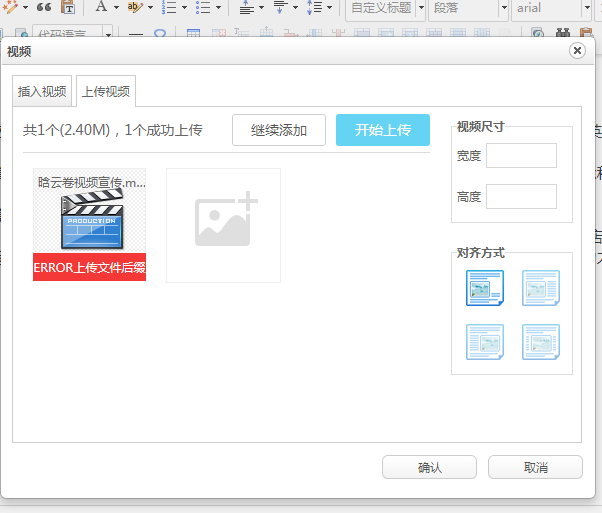The image size is (602, 513).
Task: Focus the 高度 height input field
Action: click(x=521, y=197)
